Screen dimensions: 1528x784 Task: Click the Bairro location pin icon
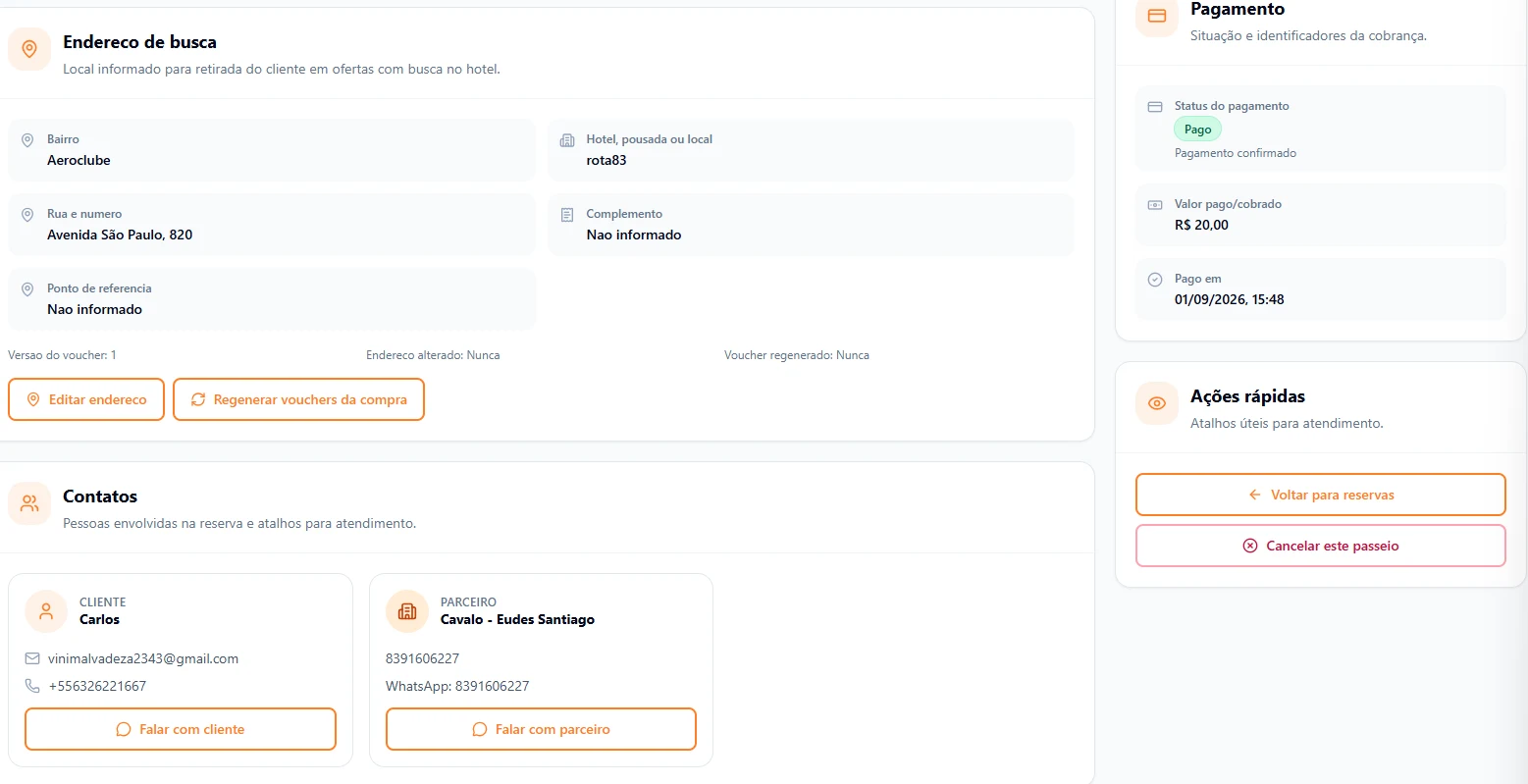27,140
